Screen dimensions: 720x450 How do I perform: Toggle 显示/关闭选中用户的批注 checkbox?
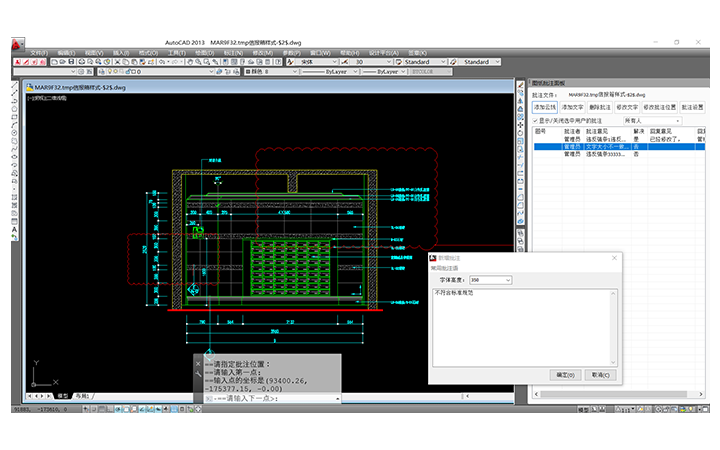click(535, 120)
